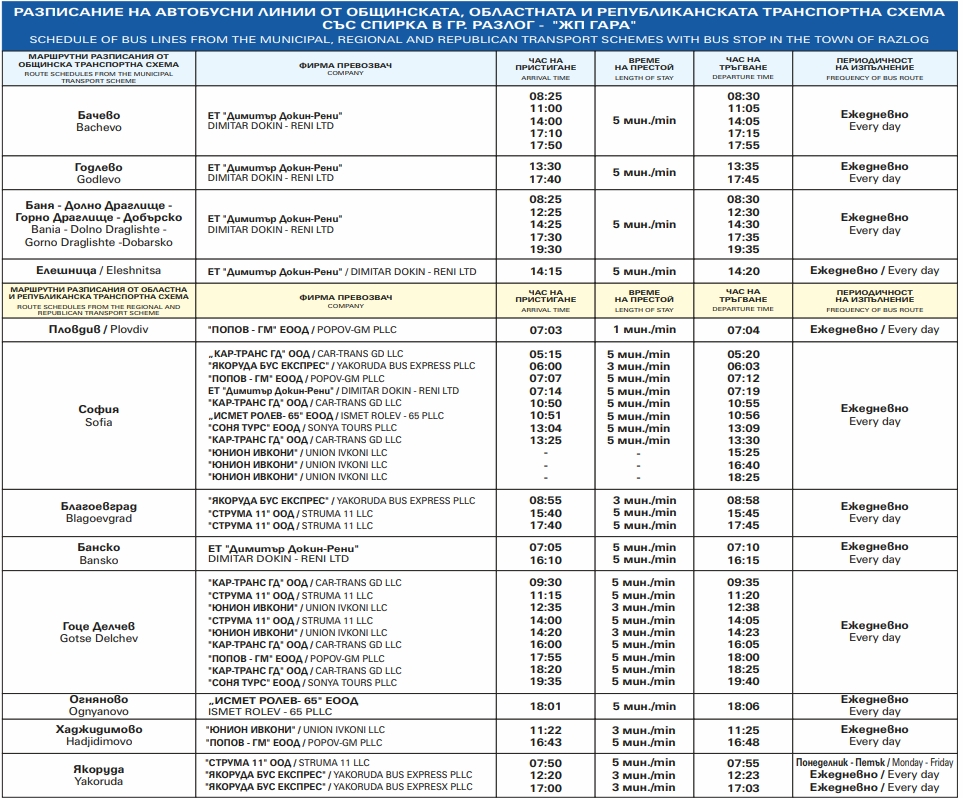Select Sofia frequency Ежедневно / Every day
963x798 pixels.
click(x=875, y=415)
